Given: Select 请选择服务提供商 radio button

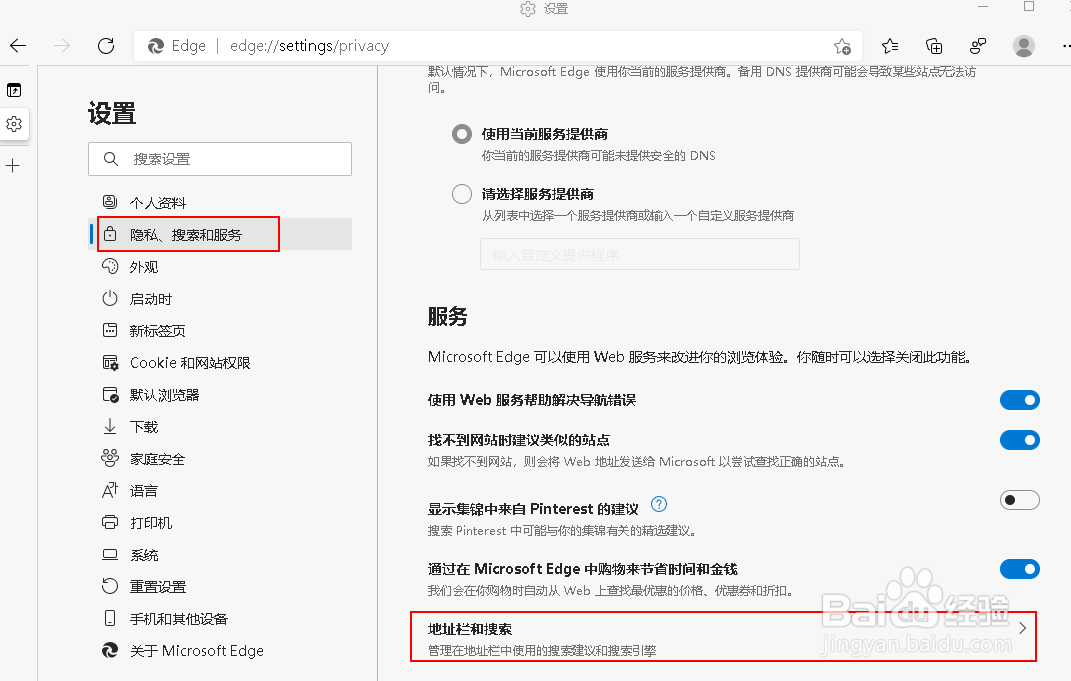Looking at the screenshot, I should 462,194.
